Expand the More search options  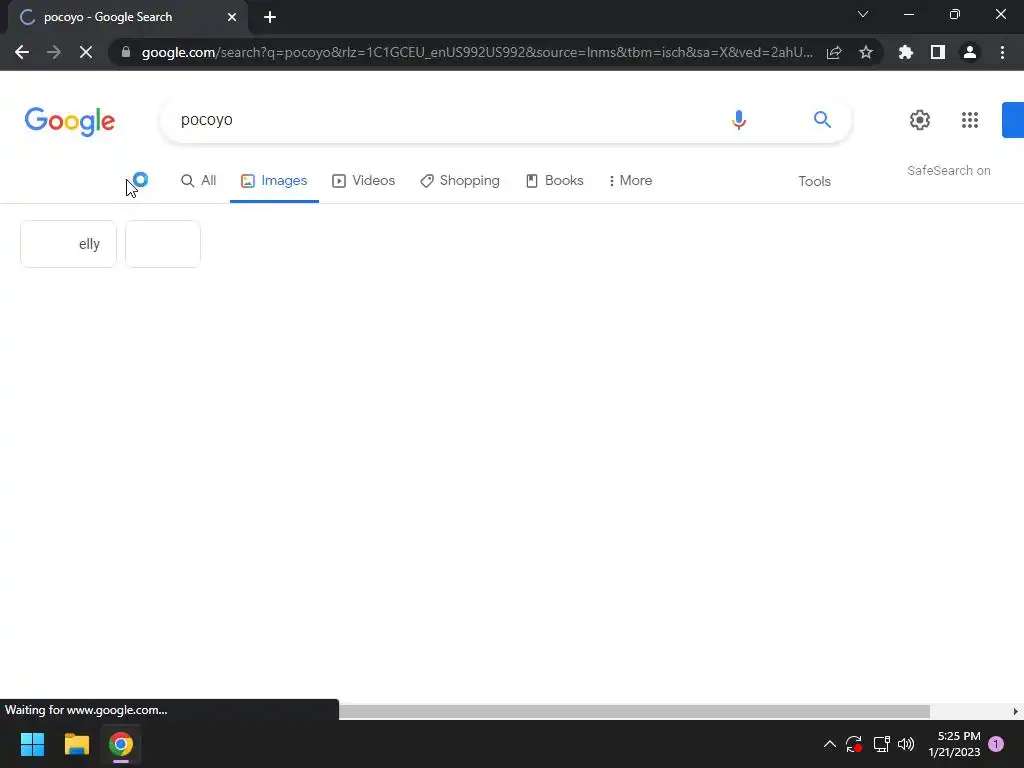(x=630, y=181)
